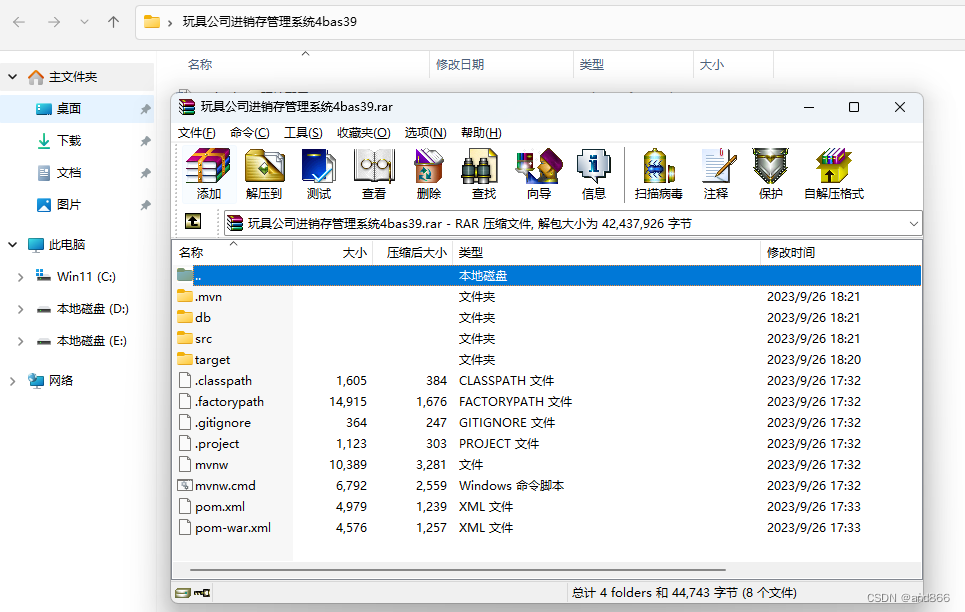Select the .mvn folder icon
The height and width of the screenshot is (612, 965).
[185, 296]
